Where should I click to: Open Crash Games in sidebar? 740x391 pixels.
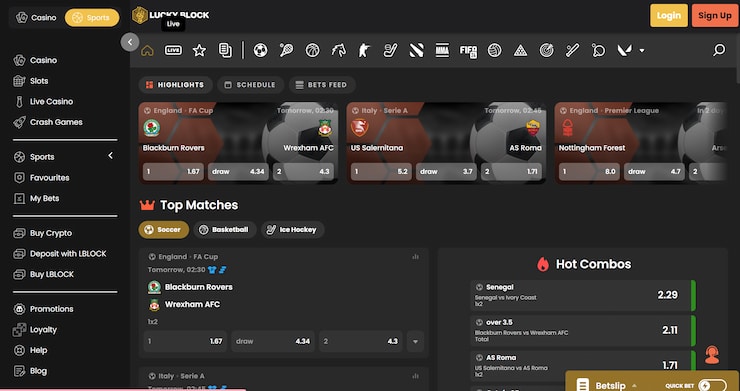[48, 122]
